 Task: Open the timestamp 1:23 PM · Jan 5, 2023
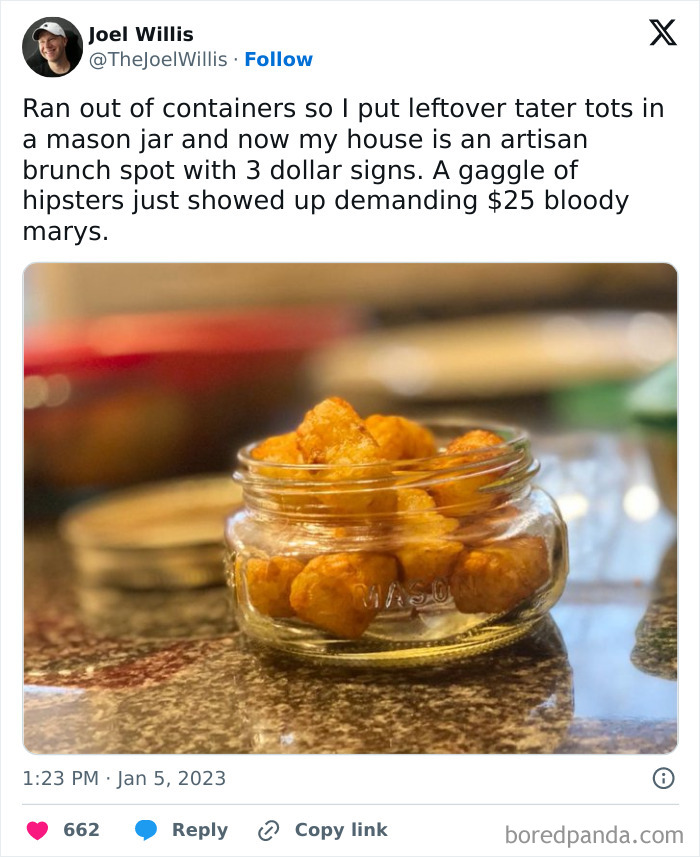pos(122,778)
